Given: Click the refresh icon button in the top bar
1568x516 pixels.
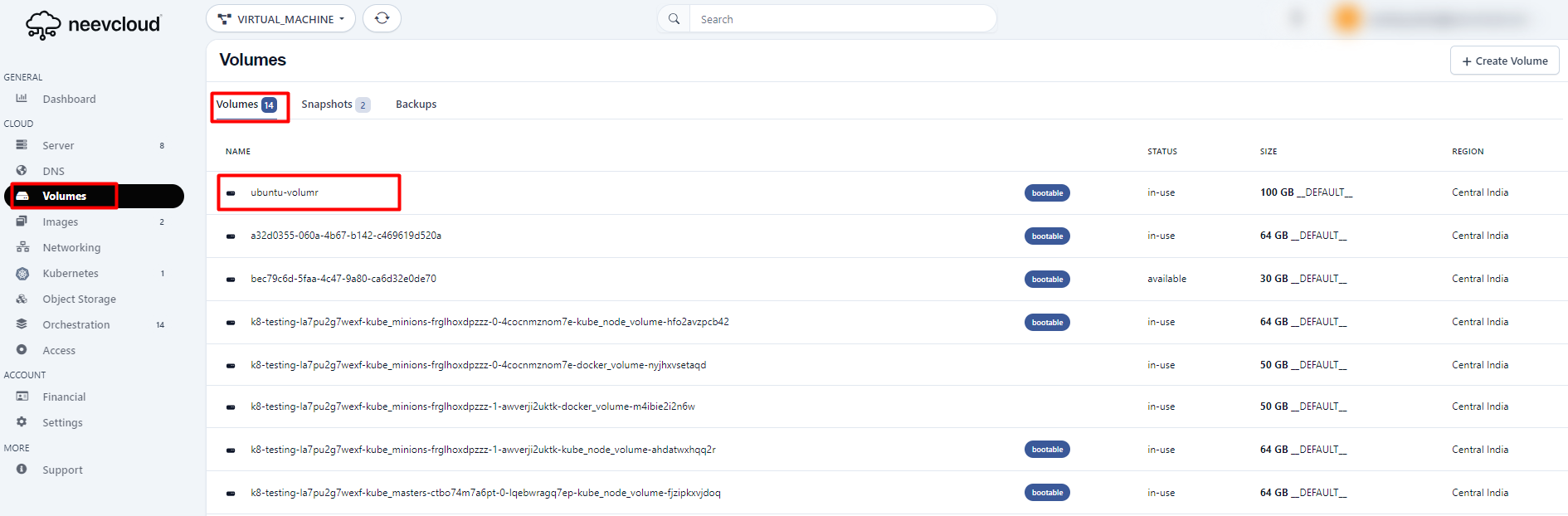Looking at the screenshot, I should 382,18.
